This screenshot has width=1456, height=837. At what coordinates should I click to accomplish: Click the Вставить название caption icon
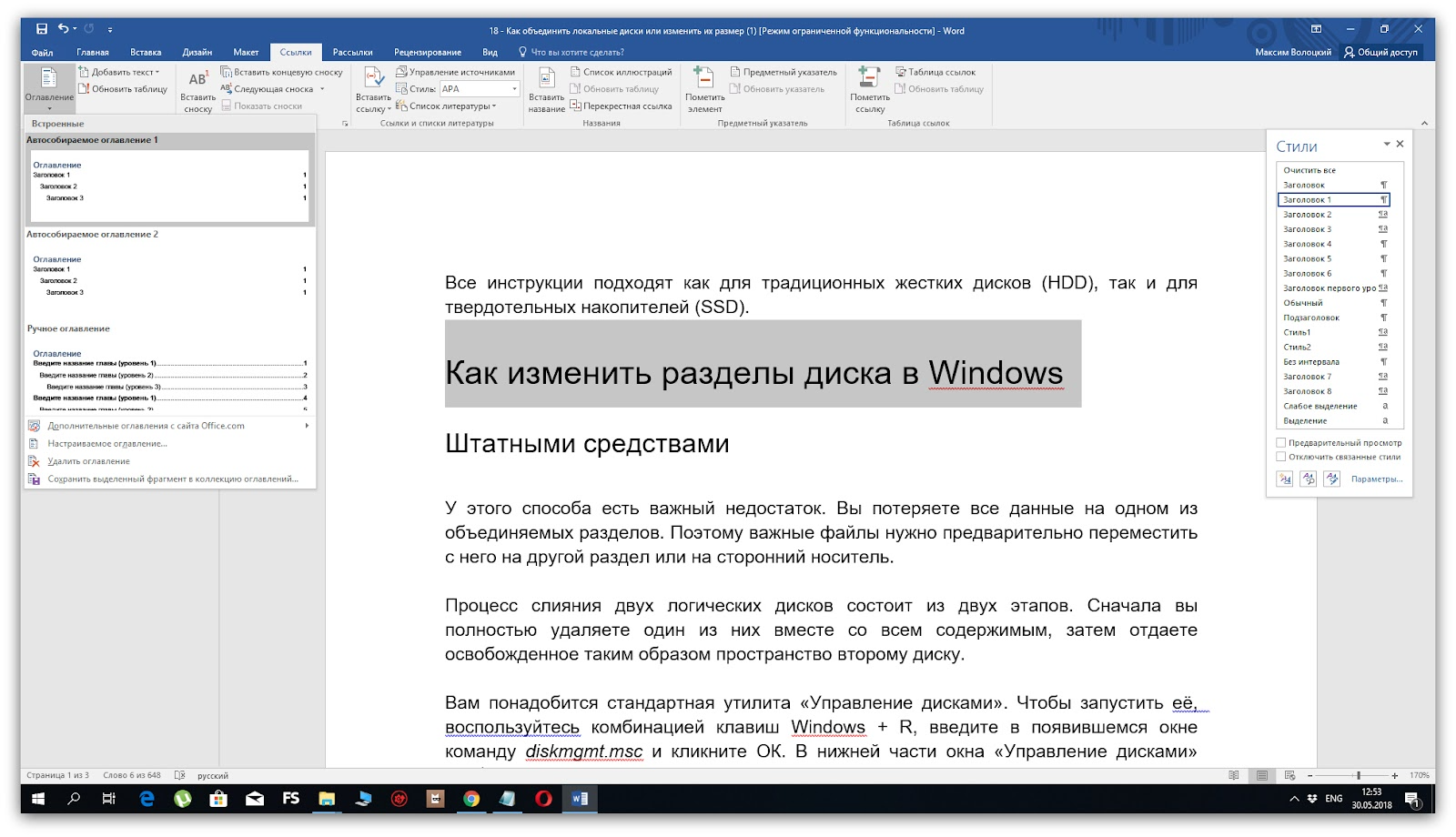(546, 79)
